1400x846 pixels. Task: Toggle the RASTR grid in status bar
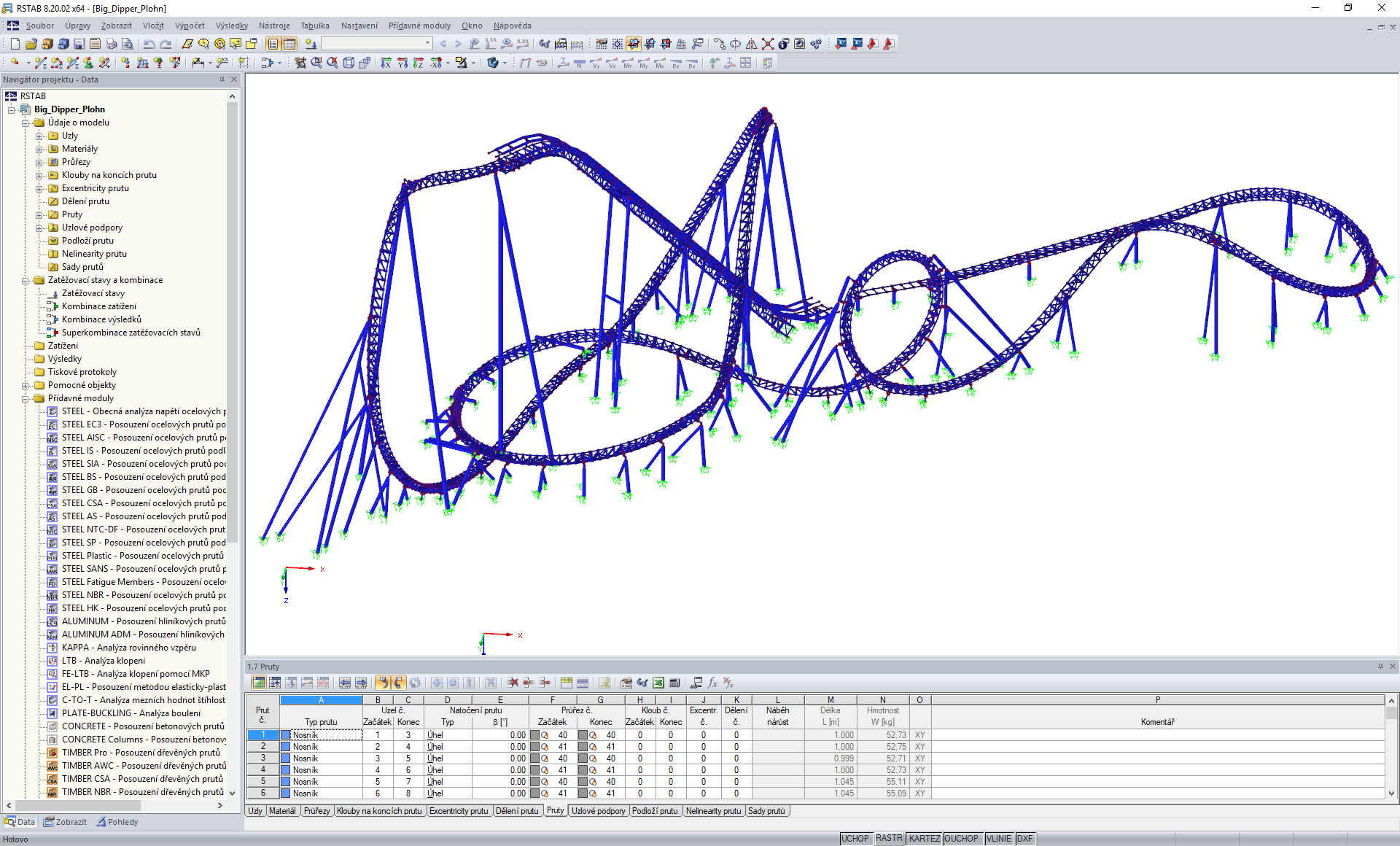[889, 838]
